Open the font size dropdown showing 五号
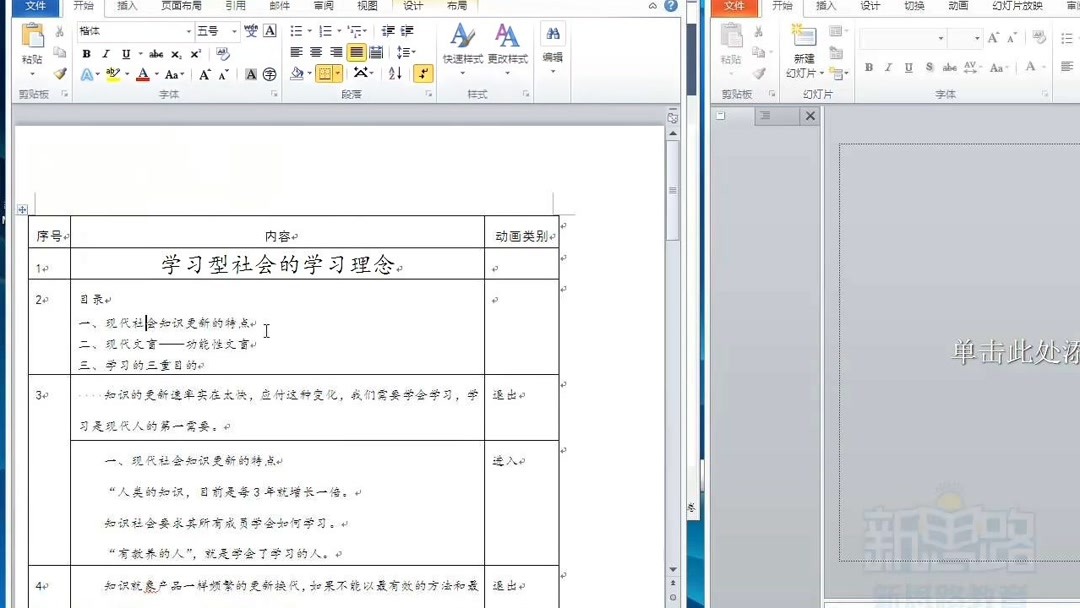 (x=233, y=32)
